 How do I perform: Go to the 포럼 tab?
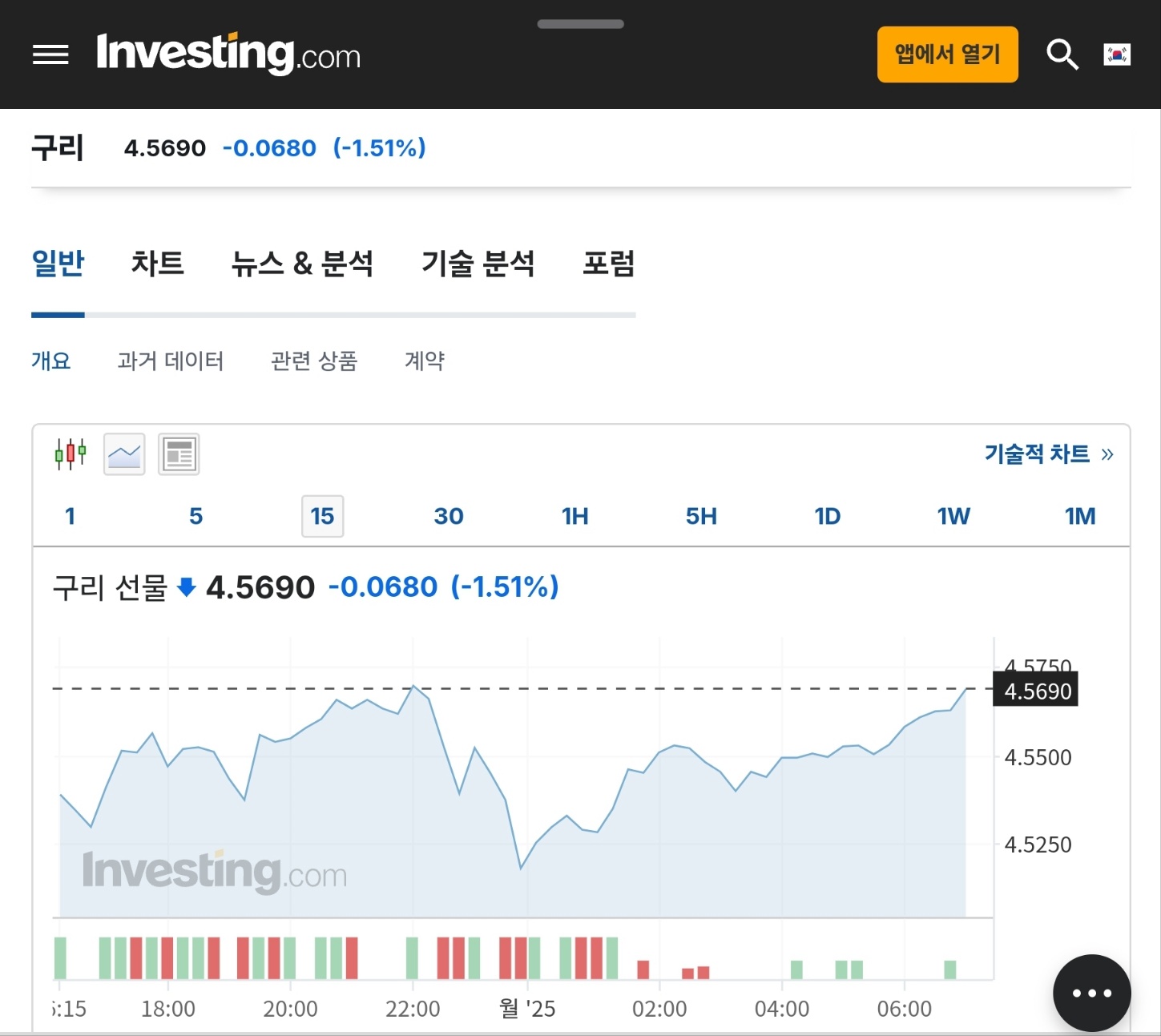tap(609, 263)
